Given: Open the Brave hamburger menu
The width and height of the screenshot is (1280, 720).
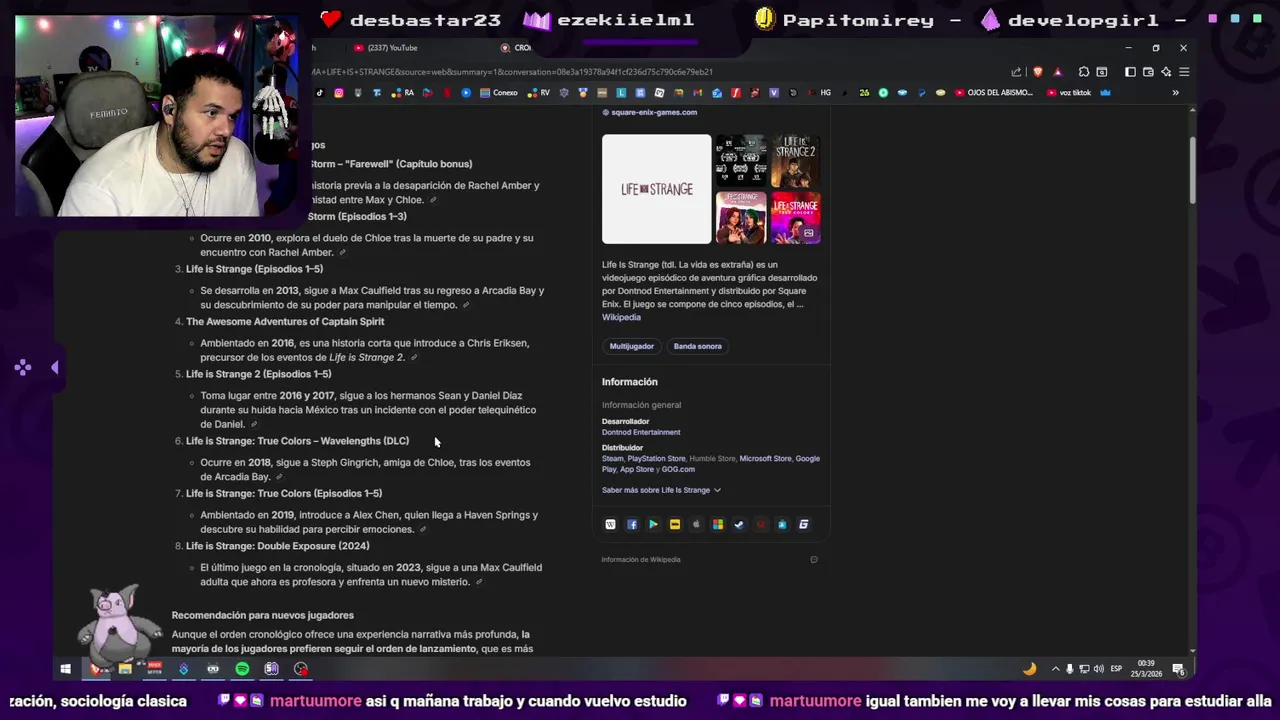Looking at the screenshot, I should [x=1184, y=72].
